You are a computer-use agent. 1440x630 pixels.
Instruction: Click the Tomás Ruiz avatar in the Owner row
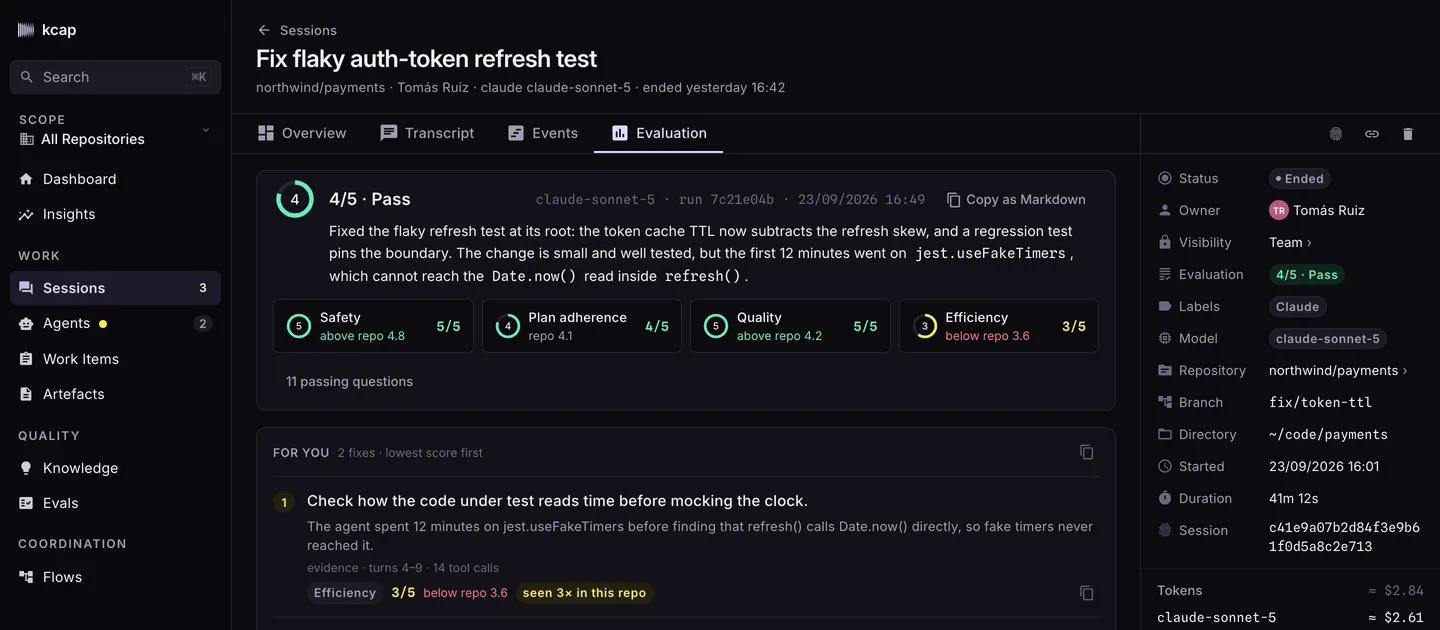coord(1278,210)
